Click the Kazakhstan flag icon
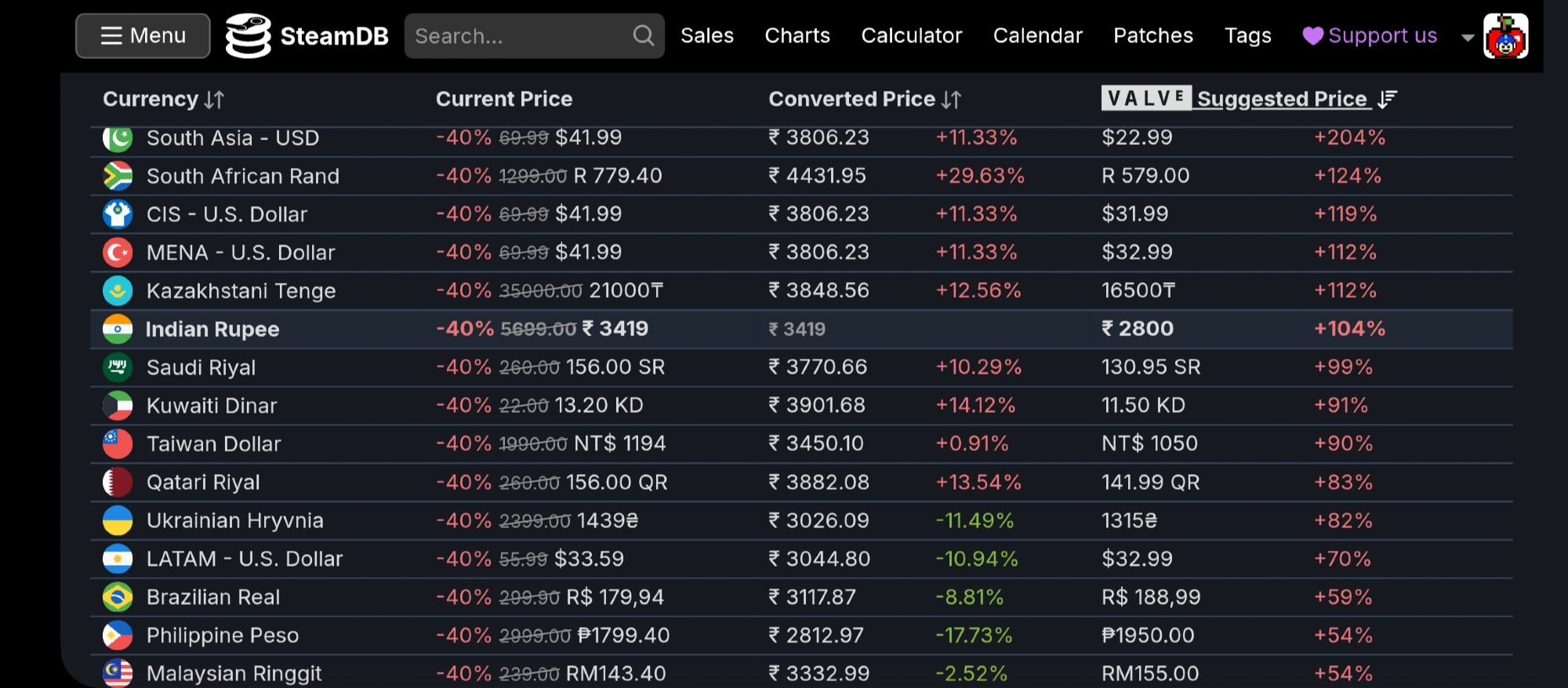This screenshot has height=688, width=1568. [118, 291]
